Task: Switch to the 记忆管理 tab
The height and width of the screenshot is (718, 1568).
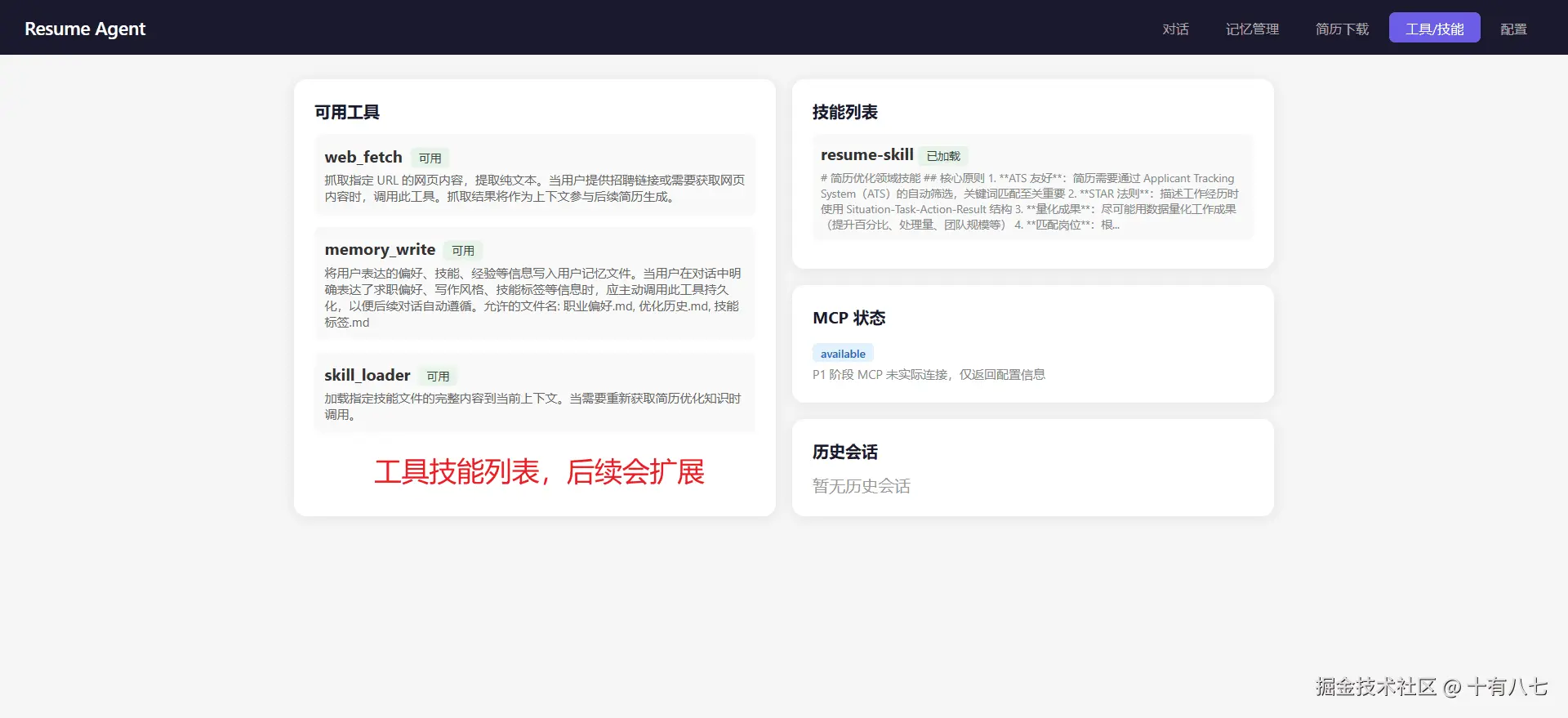Action: (1252, 29)
